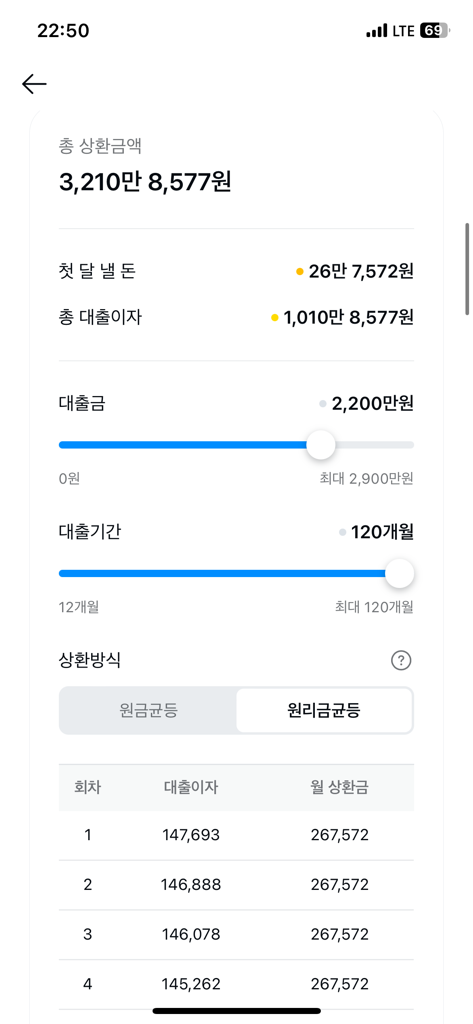473x1024 pixels.
Task: Tap the yellow dot beside 첫 달 낼 돈
Action: 299,272
